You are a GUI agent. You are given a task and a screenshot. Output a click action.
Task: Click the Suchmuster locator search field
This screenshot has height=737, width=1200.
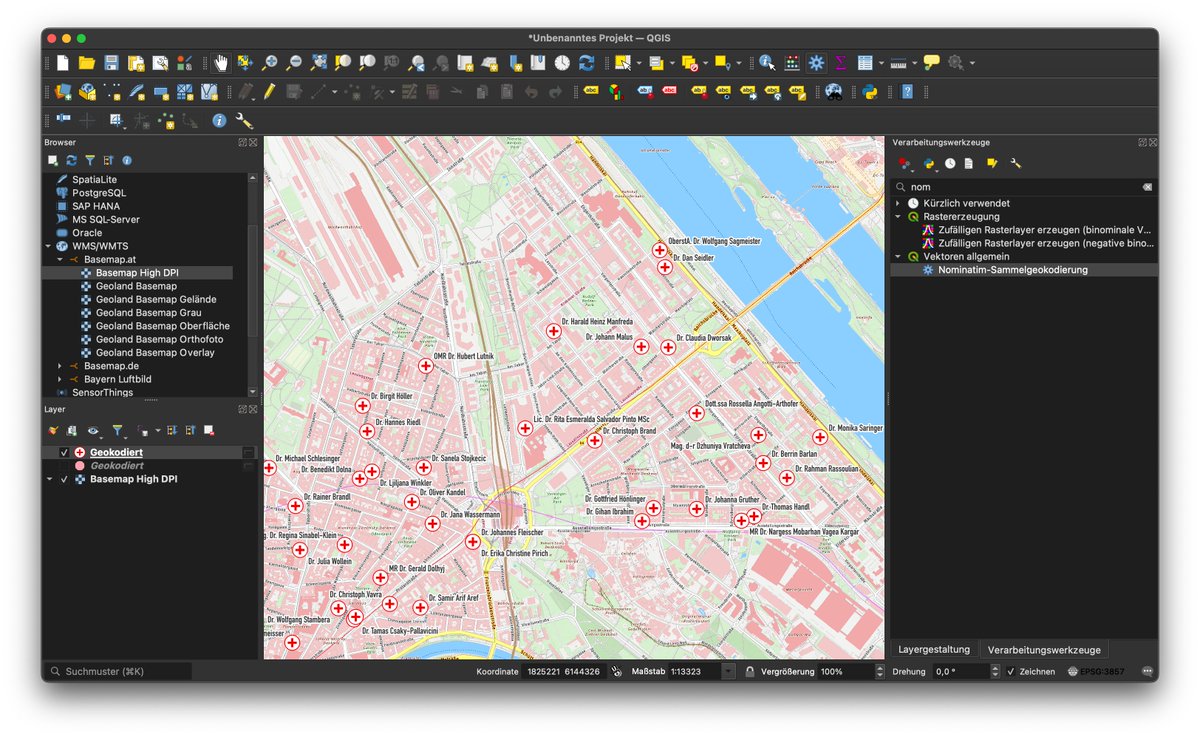119,671
